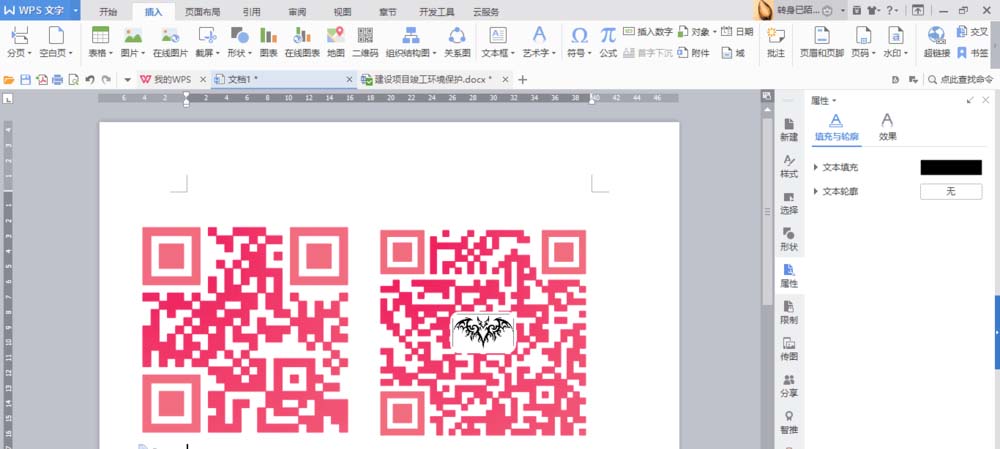Open header and footer (页眉和页脚)
1000x449 pixels.
822,42
